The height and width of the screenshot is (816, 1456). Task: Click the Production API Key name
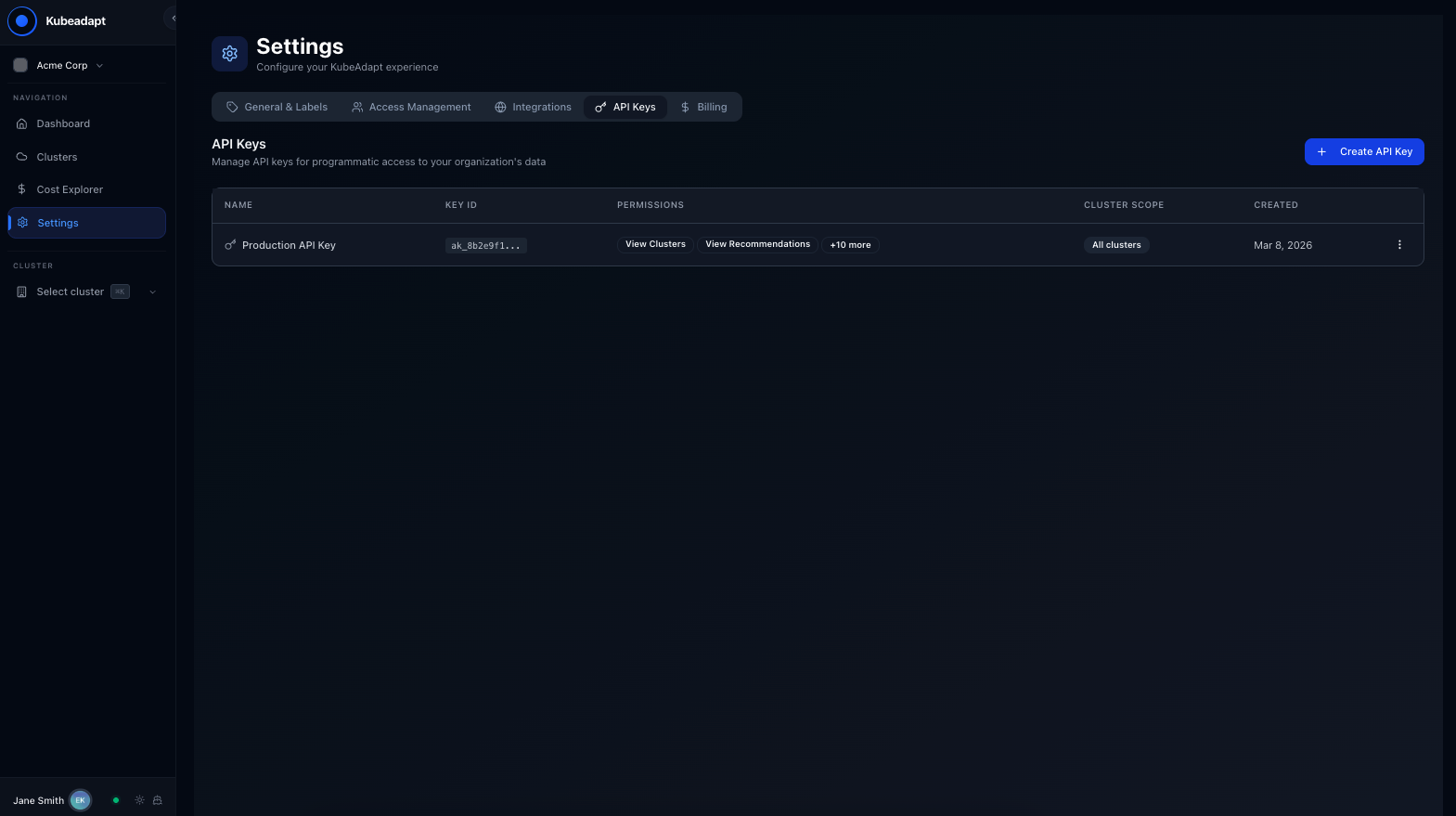point(289,245)
